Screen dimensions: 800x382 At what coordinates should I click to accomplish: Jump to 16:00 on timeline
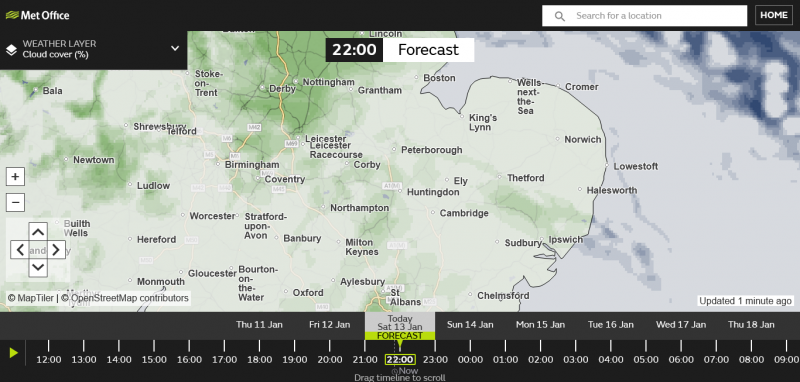pyautogui.click(x=189, y=360)
